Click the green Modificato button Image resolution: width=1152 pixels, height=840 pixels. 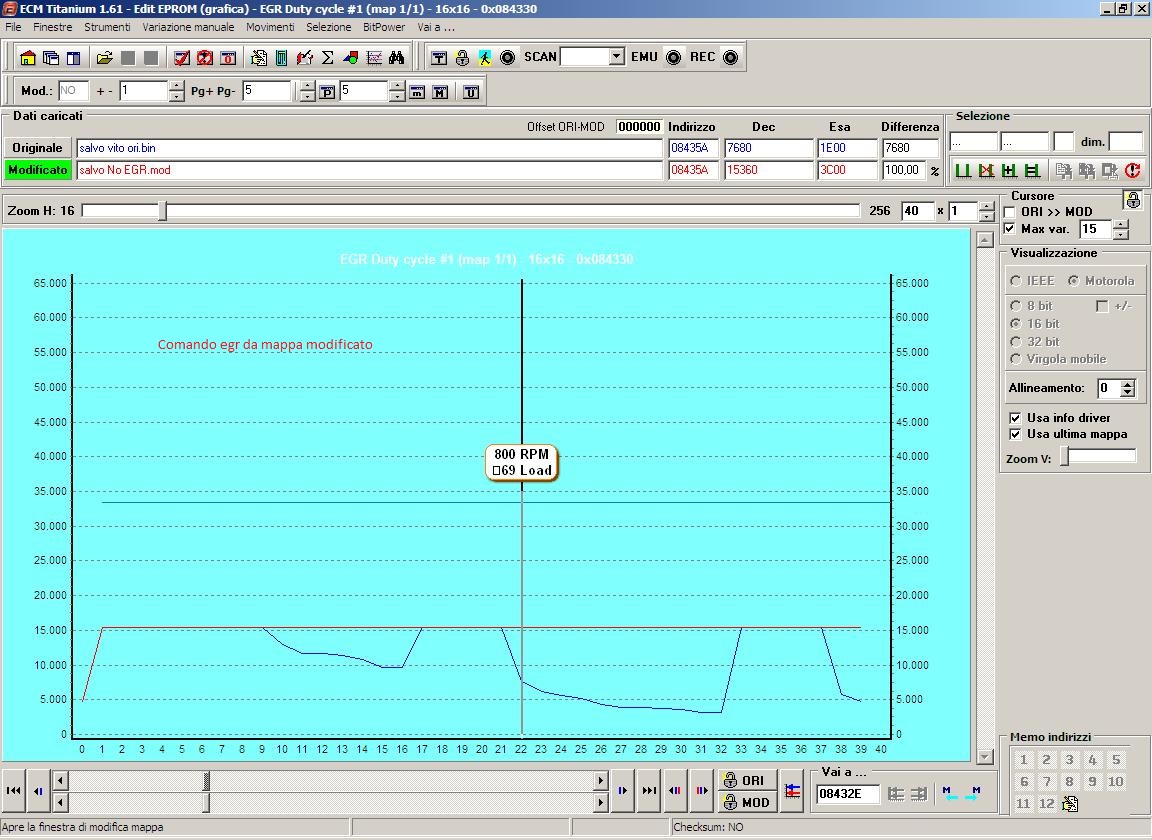point(37,170)
